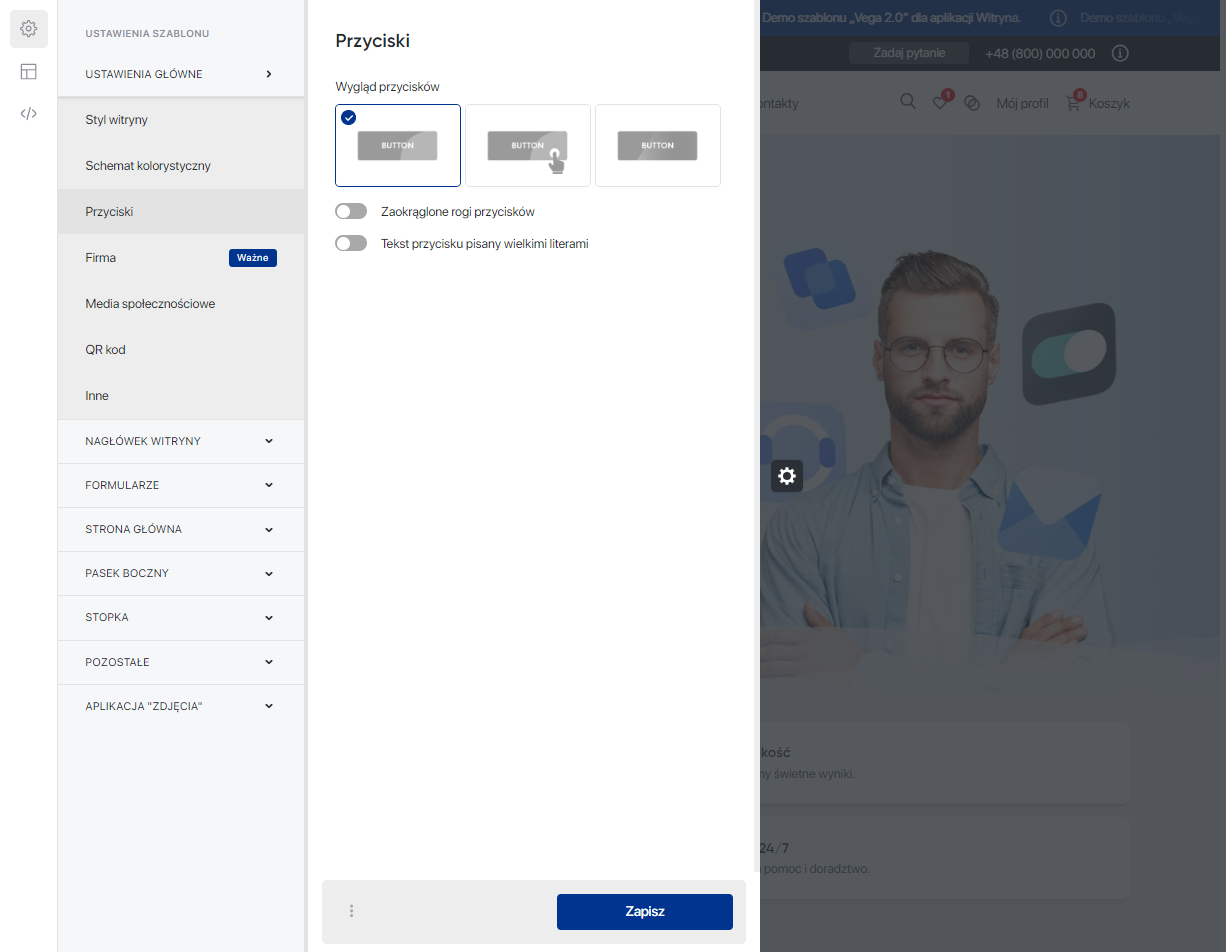Viewport: 1226px width, 952px height.
Task: Open Schemat kolorystyczny settings
Action: [148, 166]
